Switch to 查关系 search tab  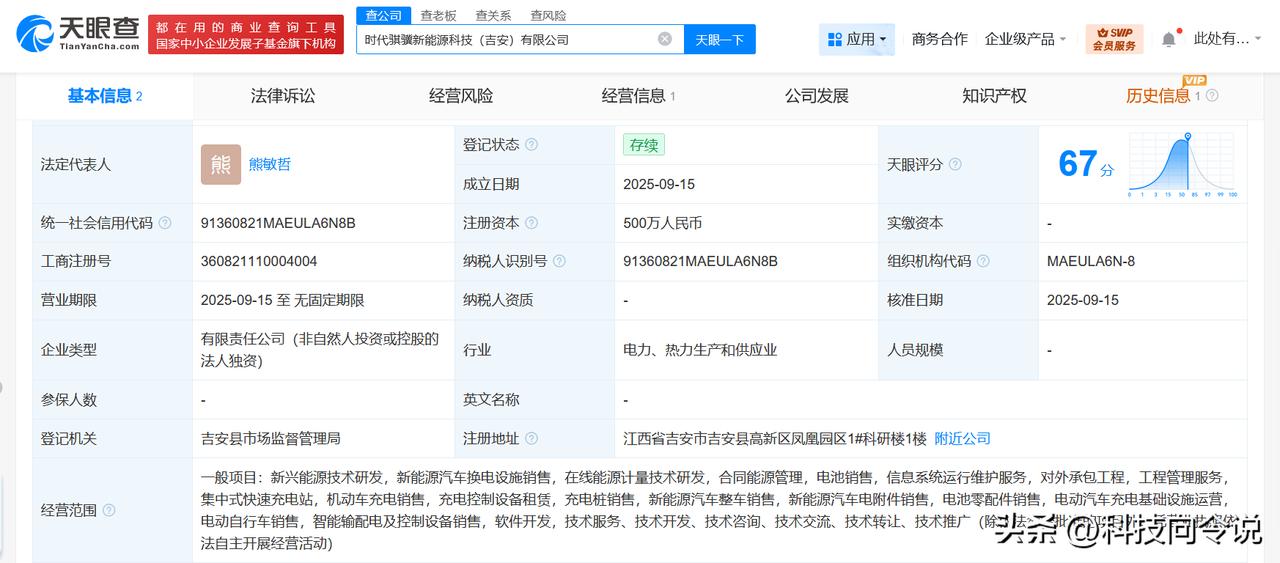493,15
